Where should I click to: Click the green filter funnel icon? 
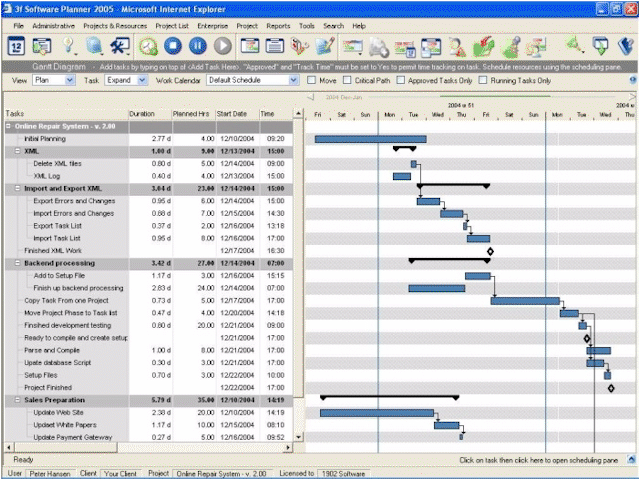coord(574,45)
